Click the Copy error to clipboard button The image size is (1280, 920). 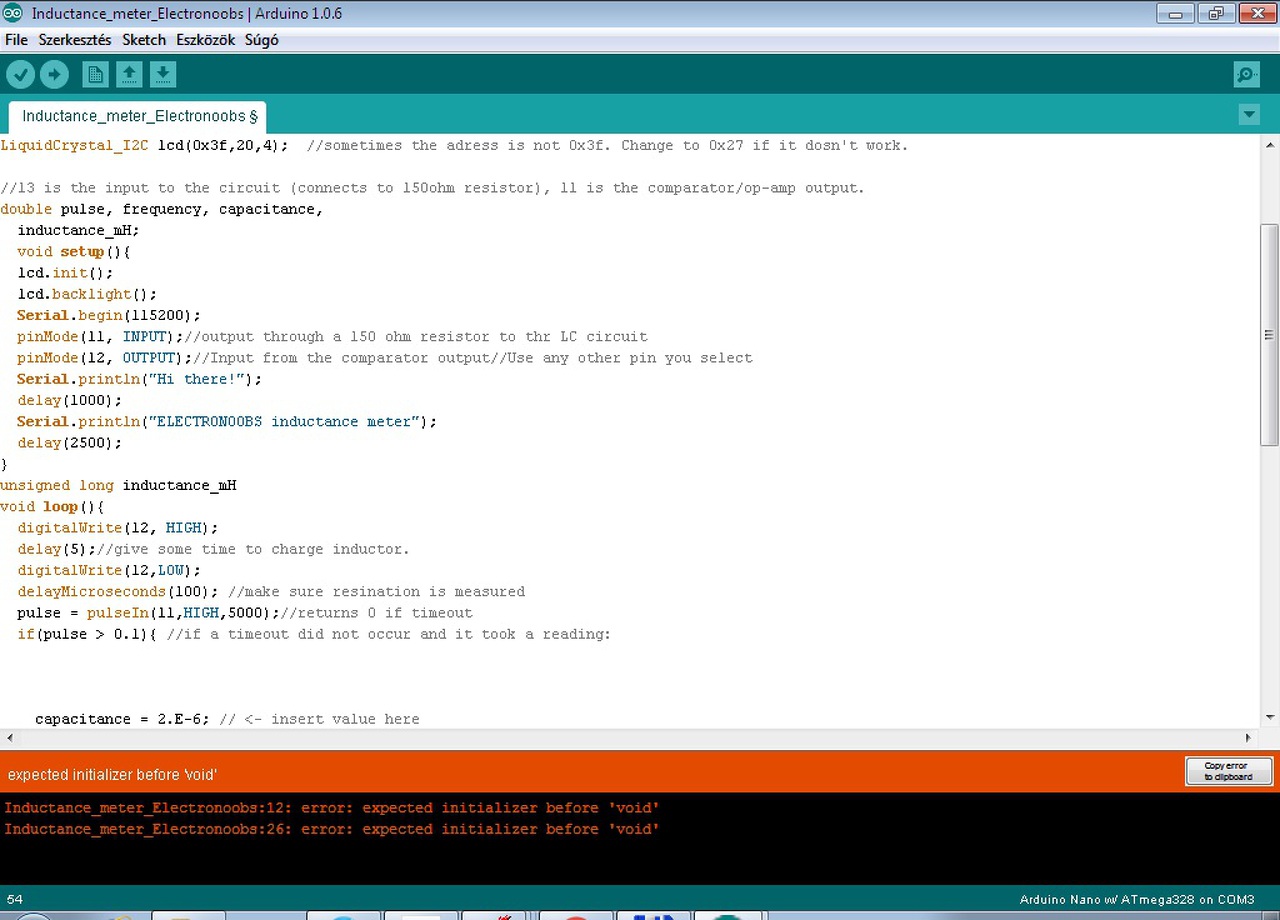(1228, 771)
